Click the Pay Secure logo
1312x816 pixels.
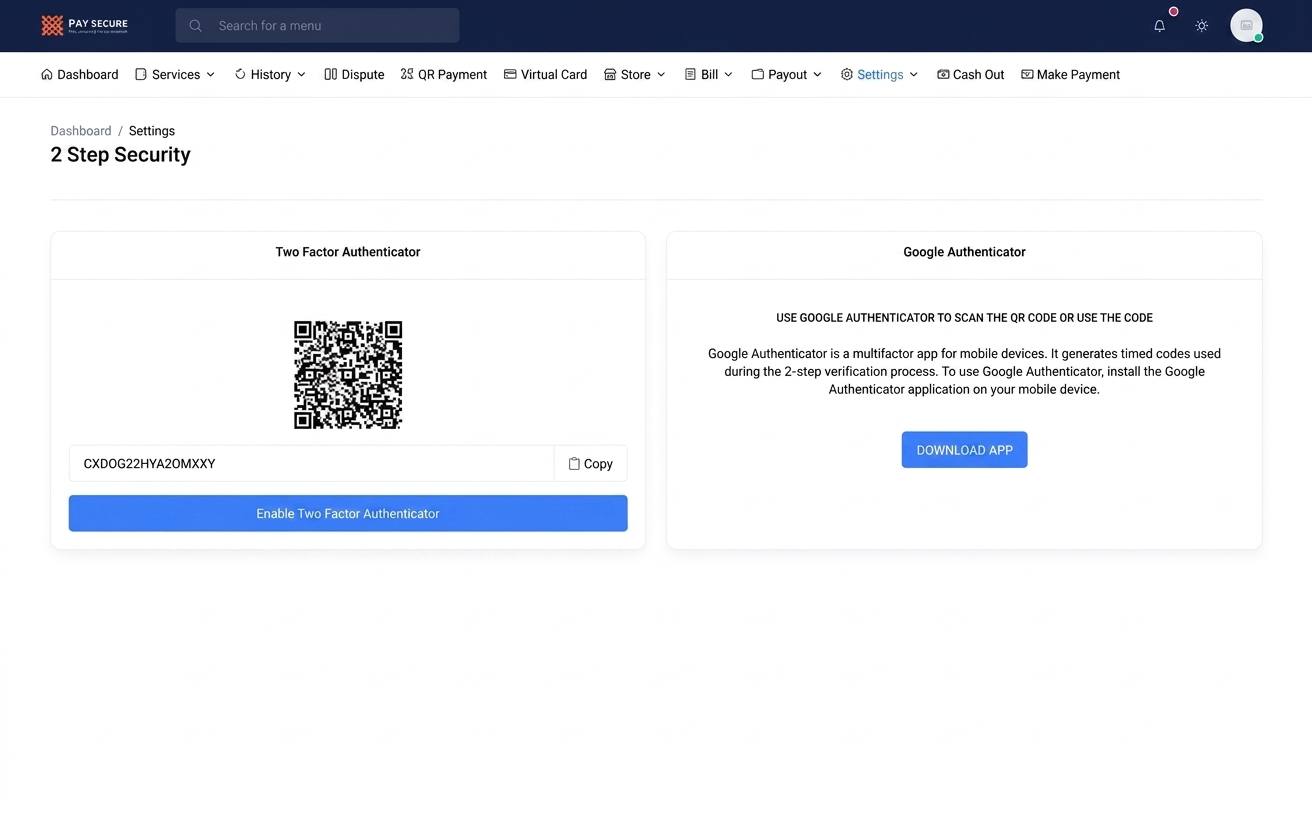pos(85,25)
